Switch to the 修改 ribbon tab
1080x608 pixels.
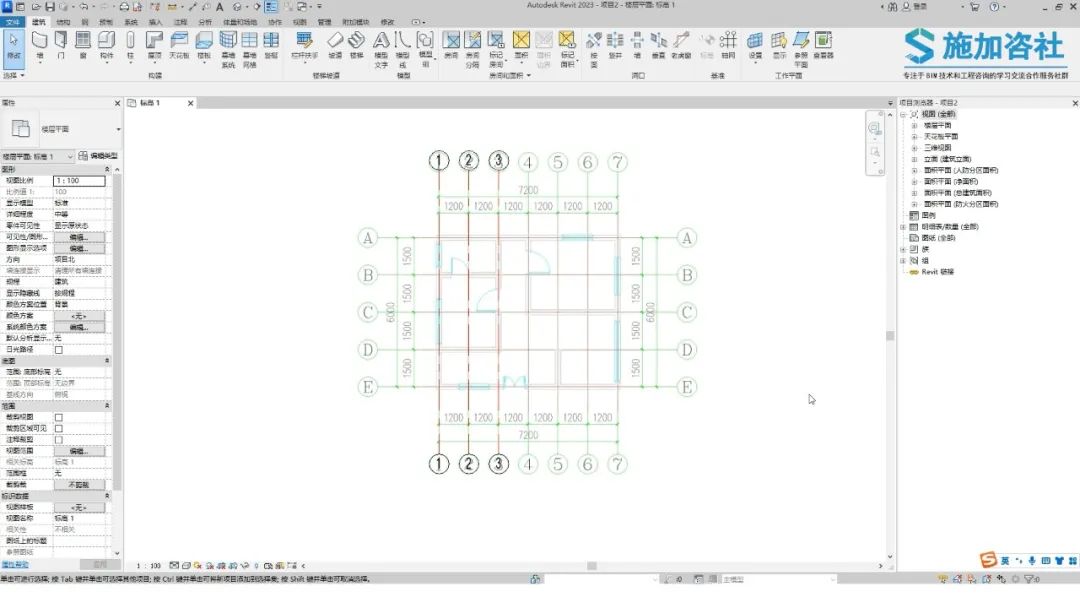(388, 22)
